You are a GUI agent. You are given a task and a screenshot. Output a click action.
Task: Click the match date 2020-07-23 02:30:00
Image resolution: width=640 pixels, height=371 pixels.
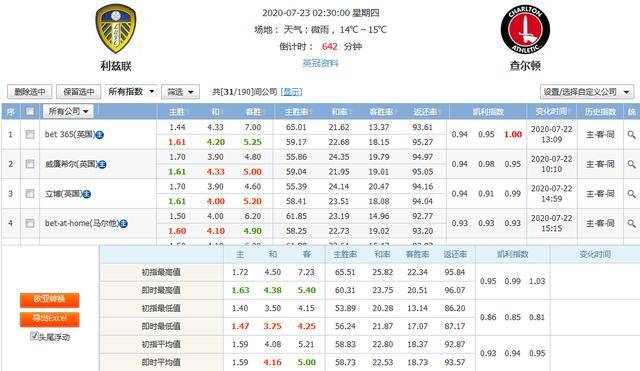[306, 13]
